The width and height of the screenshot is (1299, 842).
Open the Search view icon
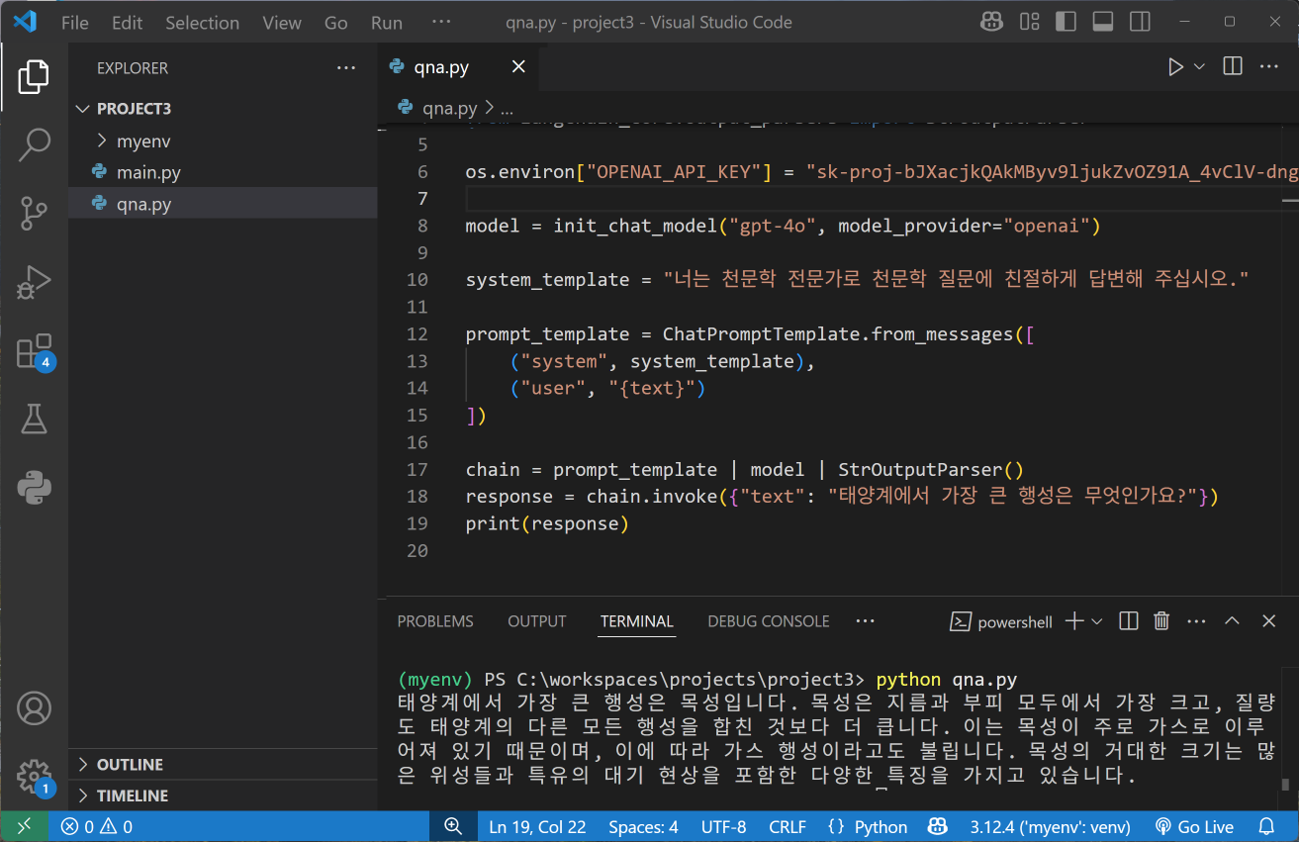34,145
